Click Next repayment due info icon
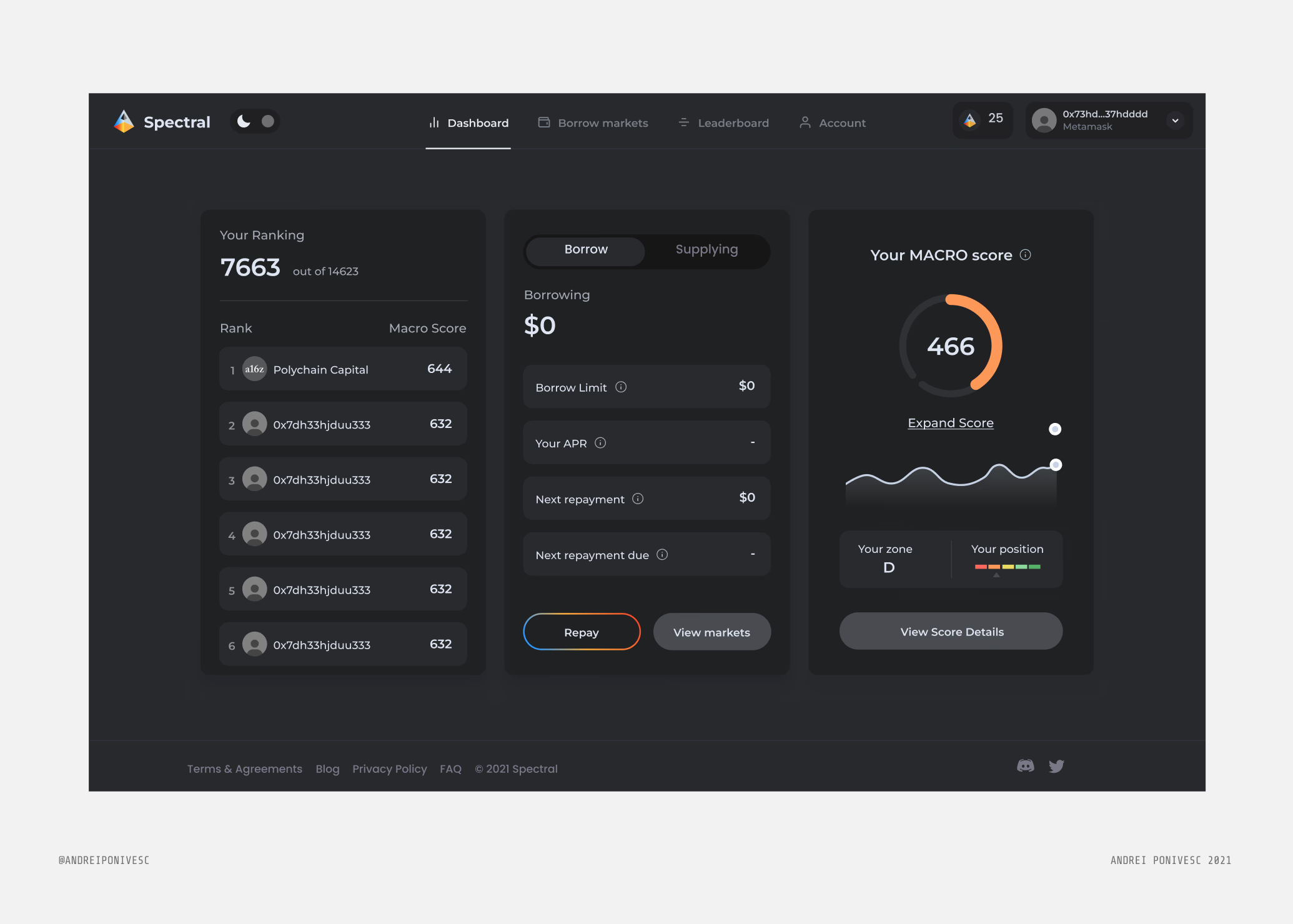The height and width of the screenshot is (924, 1293). [x=662, y=555]
